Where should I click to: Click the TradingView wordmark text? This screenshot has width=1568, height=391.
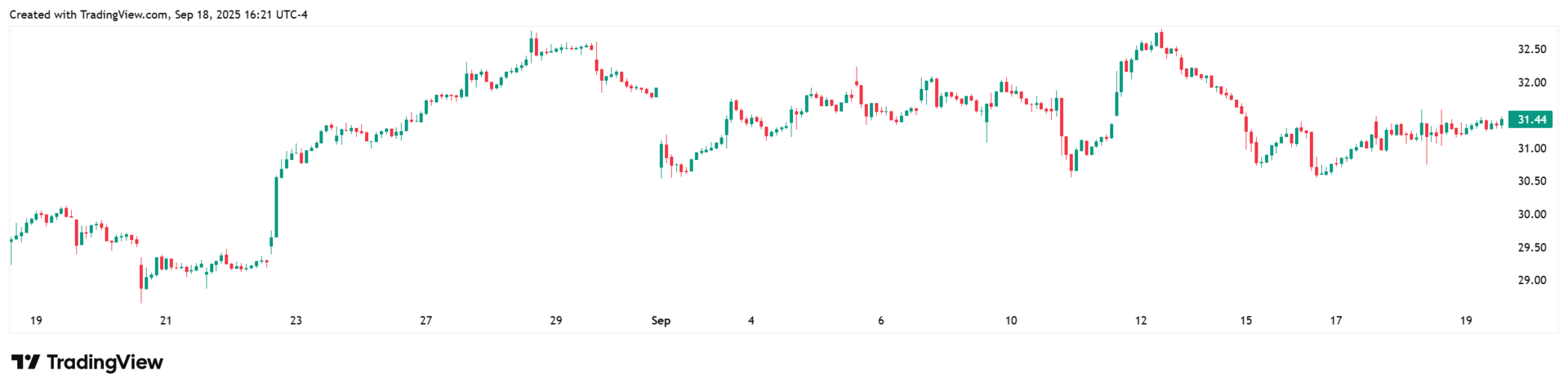(105, 362)
